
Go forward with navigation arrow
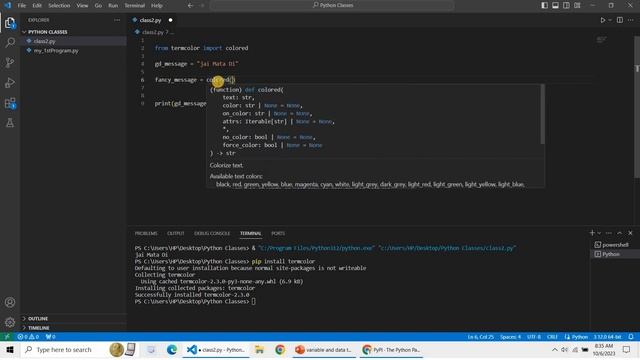[202, 5]
